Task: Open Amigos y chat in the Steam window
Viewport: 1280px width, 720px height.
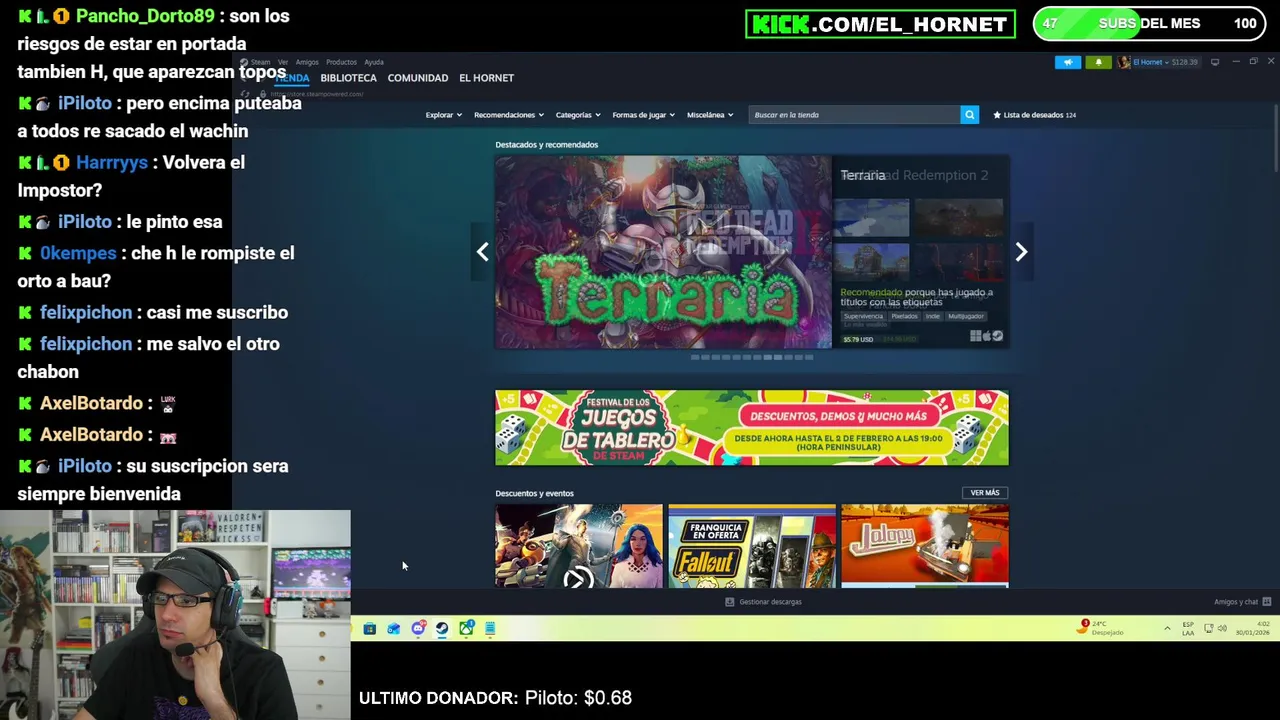Action: 1242,602
